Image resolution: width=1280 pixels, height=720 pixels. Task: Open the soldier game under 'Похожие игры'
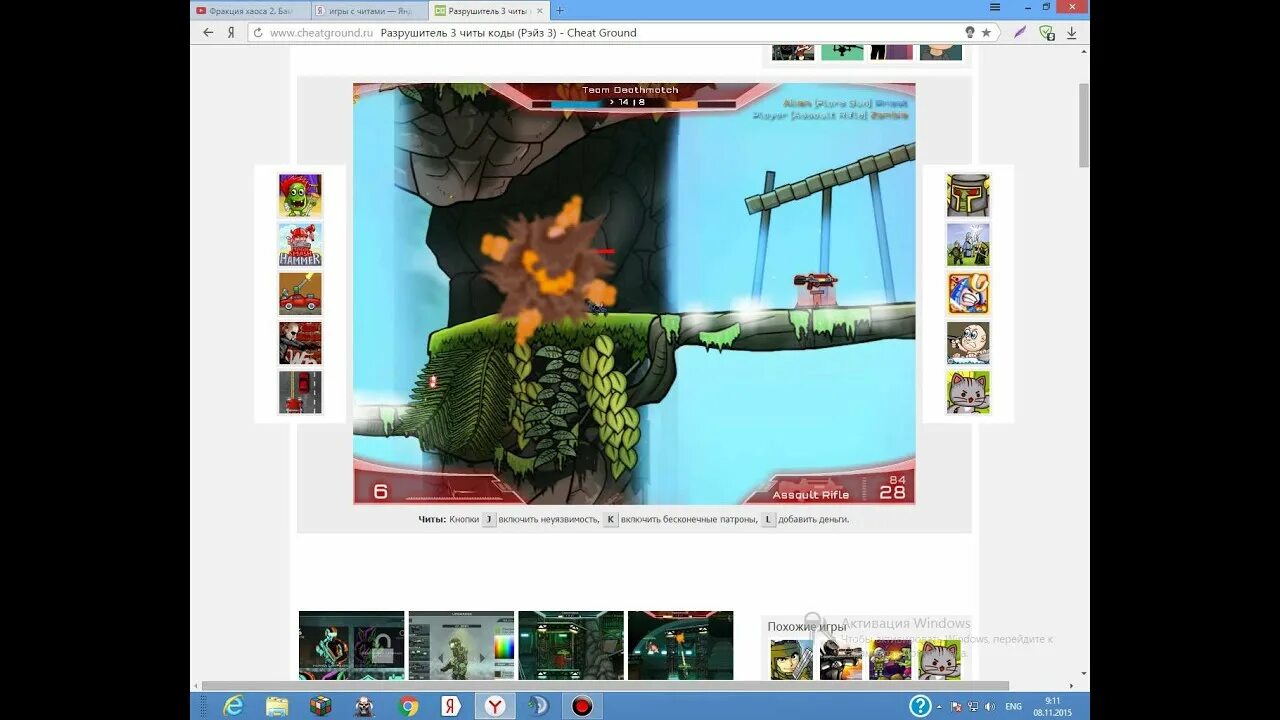click(x=791, y=660)
